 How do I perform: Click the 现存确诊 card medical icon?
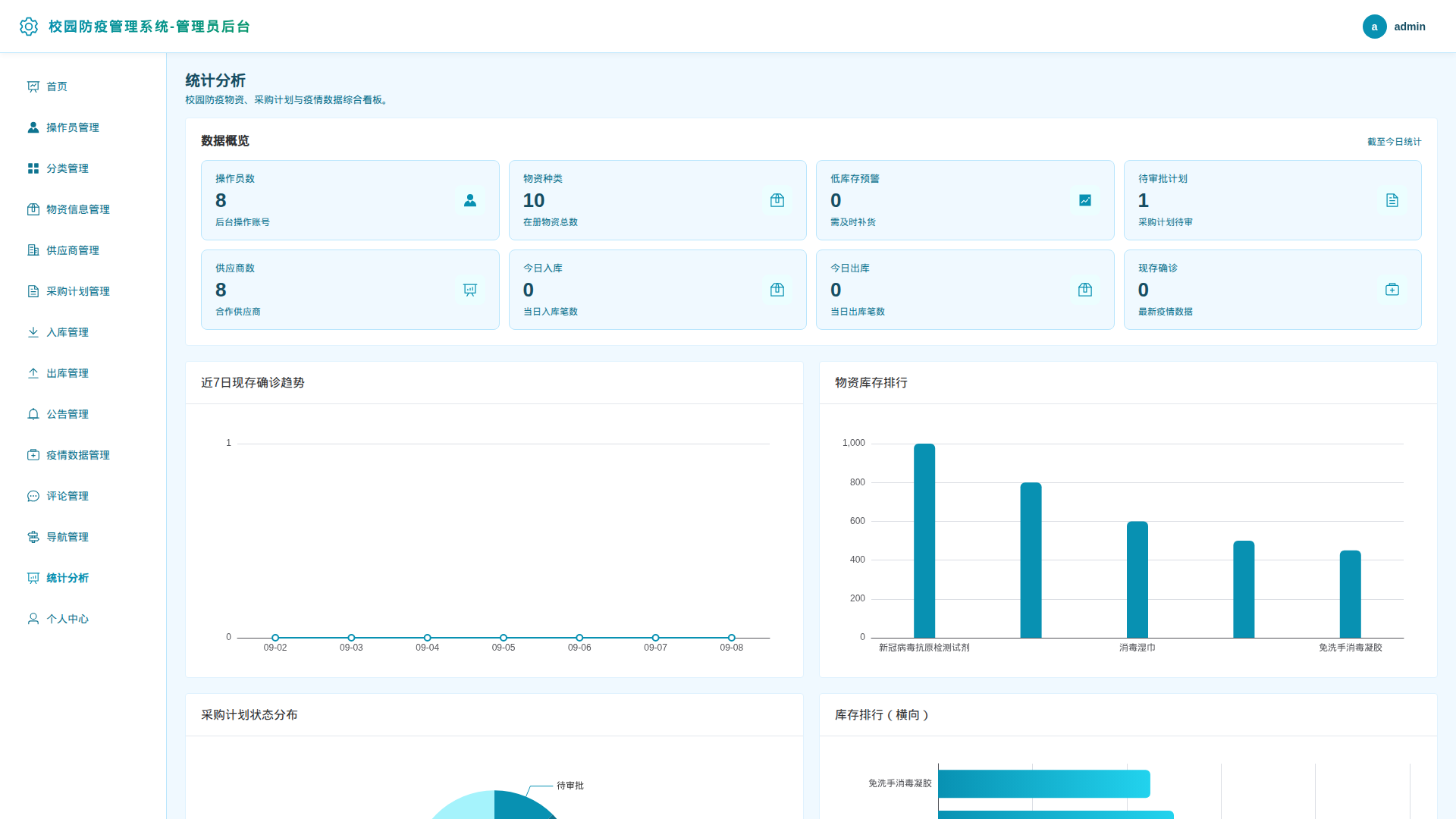(1392, 290)
